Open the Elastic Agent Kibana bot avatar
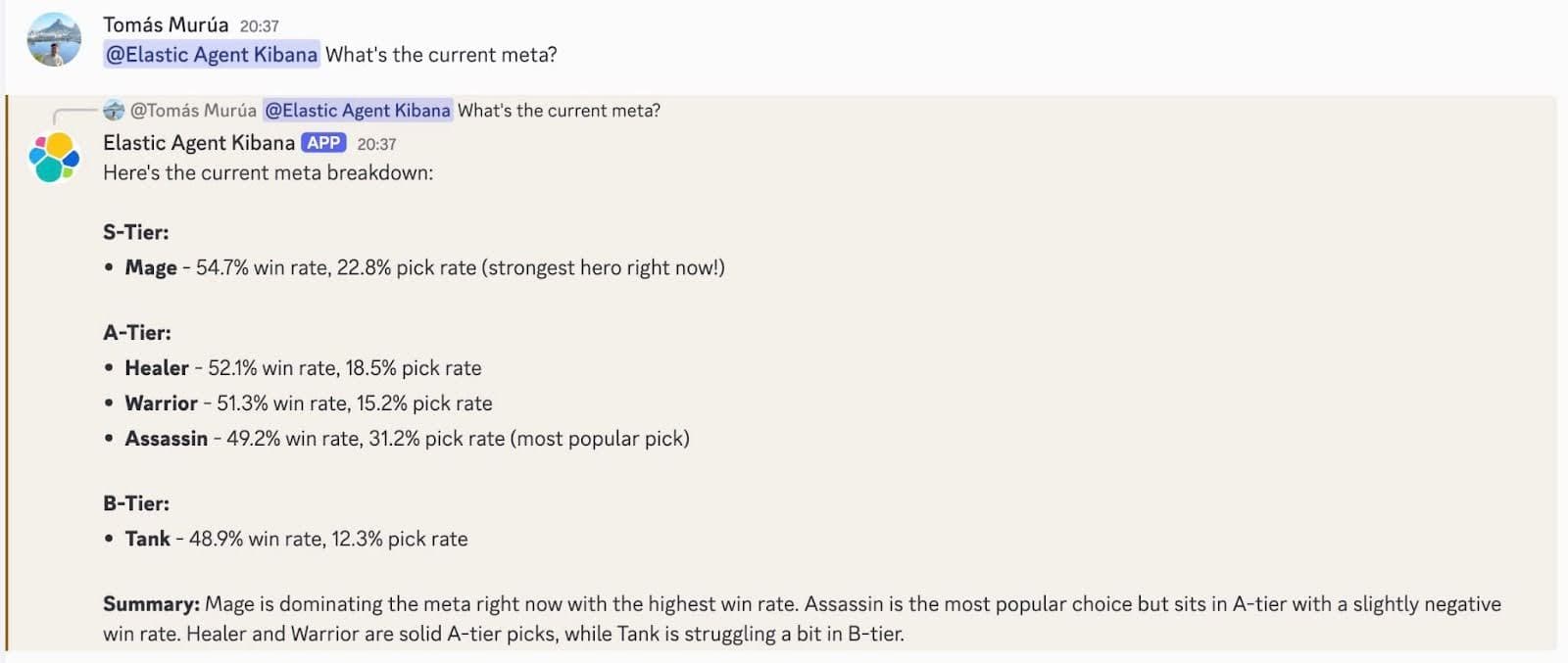Image resolution: width=1568 pixels, height=663 pixels. pyautogui.click(x=54, y=158)
